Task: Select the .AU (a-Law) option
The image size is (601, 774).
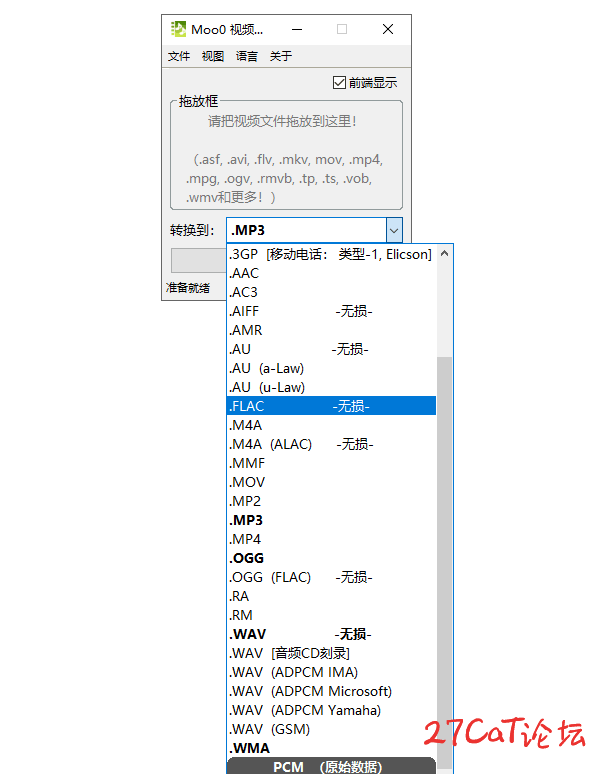Action: click(x=331, y=368)
